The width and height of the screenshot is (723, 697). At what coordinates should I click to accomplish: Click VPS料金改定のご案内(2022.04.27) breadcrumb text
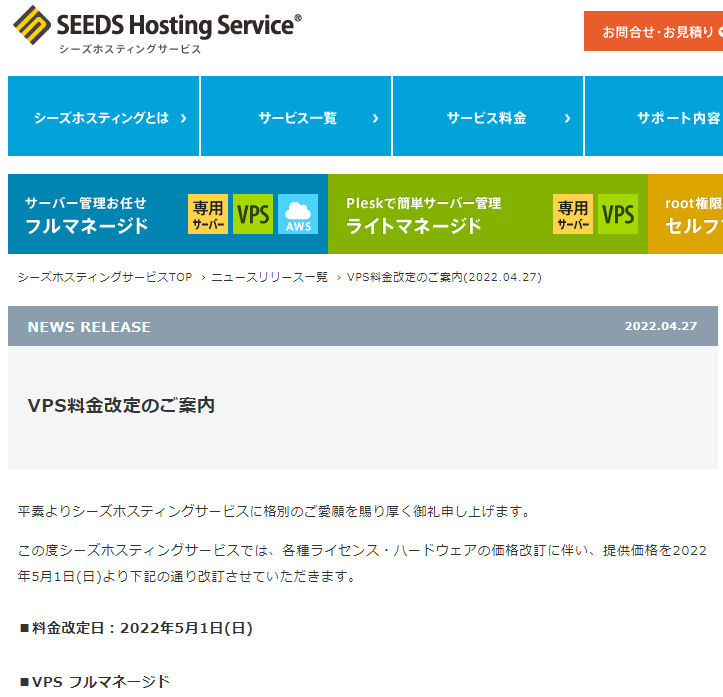coord(444,277)
